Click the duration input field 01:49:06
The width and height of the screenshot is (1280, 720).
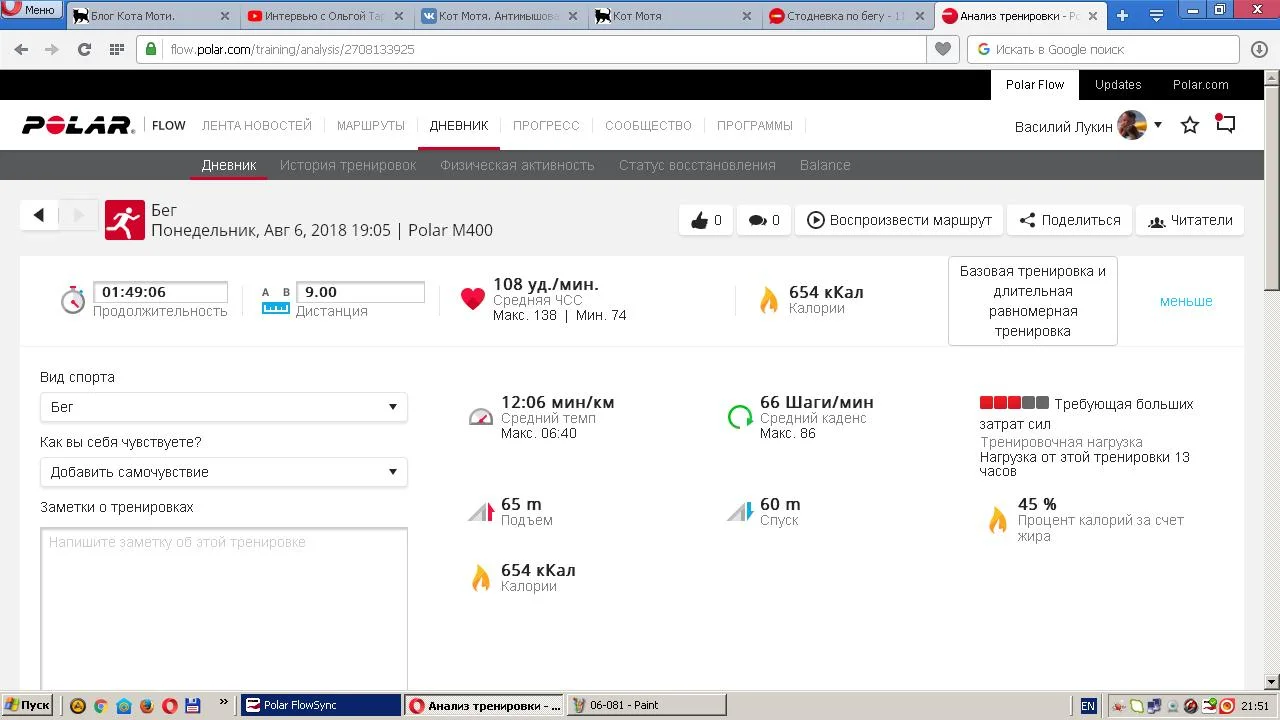[160, 292]
